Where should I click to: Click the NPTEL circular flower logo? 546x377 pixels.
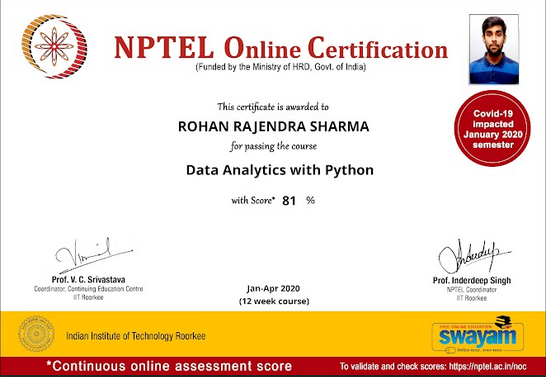pyautogui.click(x=54, y=46)
